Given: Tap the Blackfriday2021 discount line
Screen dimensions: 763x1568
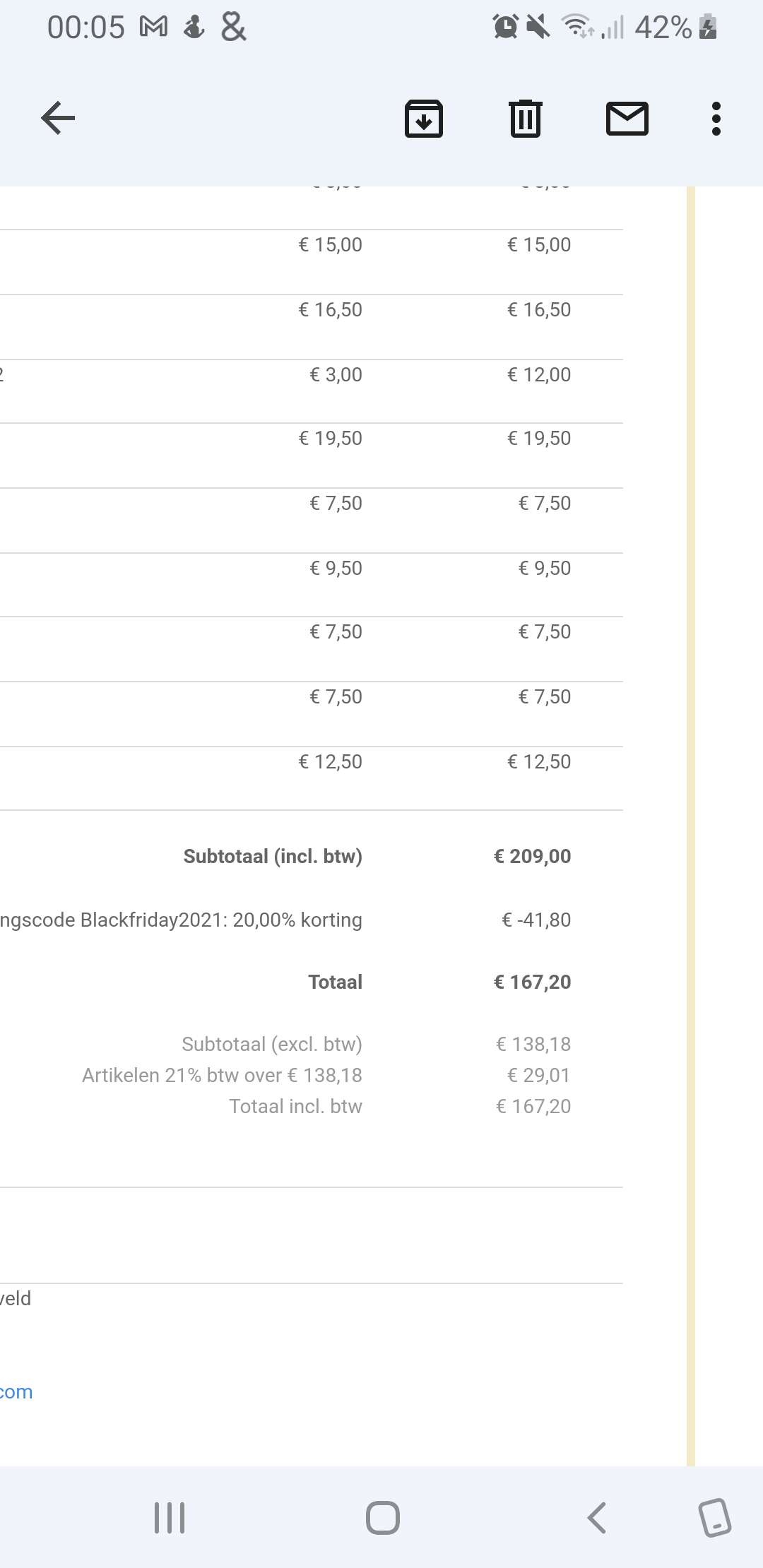Looking at the screenshot, I should click(181, 920).
